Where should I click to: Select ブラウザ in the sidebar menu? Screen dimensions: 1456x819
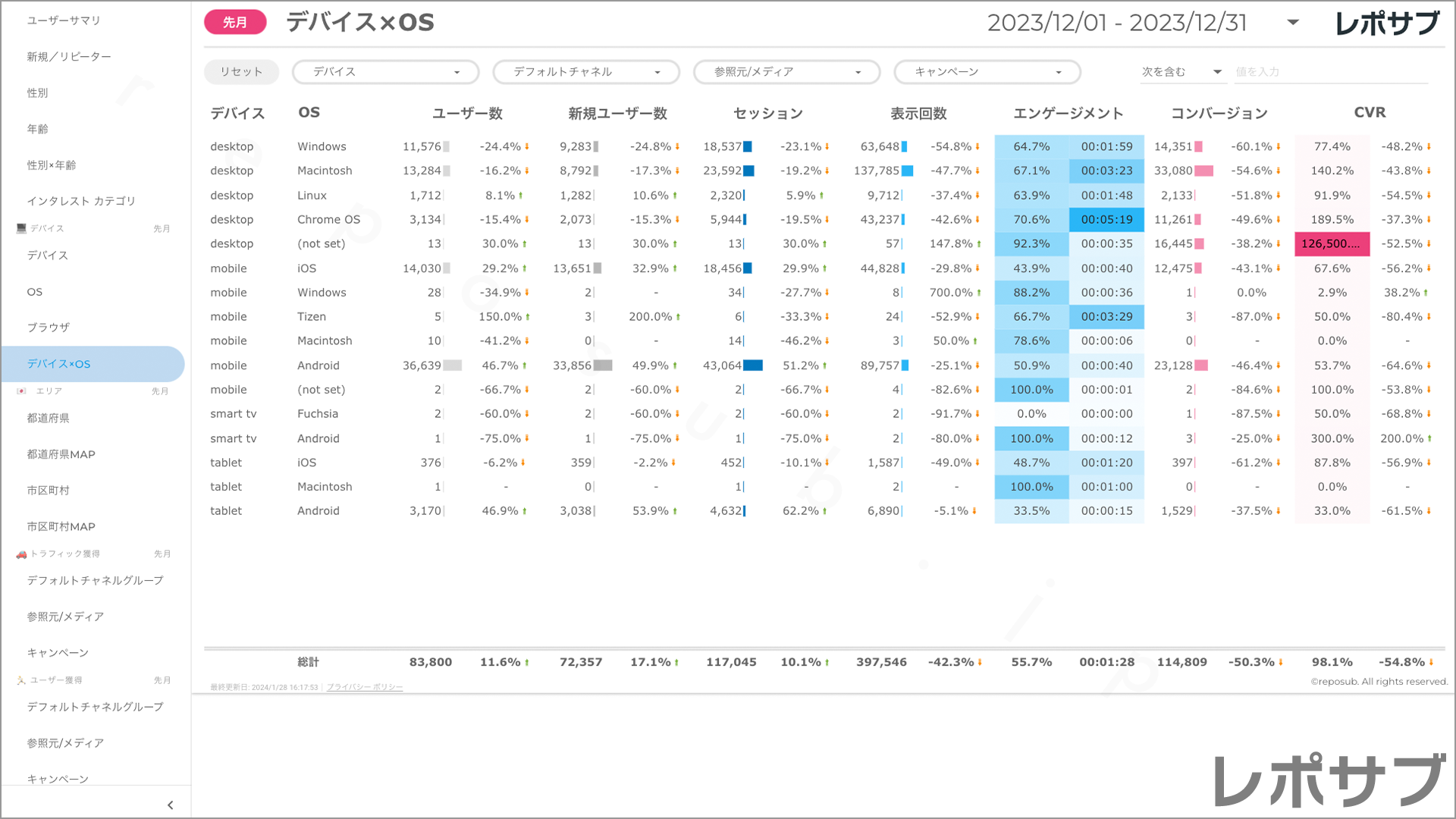click(x=49, y=328)
